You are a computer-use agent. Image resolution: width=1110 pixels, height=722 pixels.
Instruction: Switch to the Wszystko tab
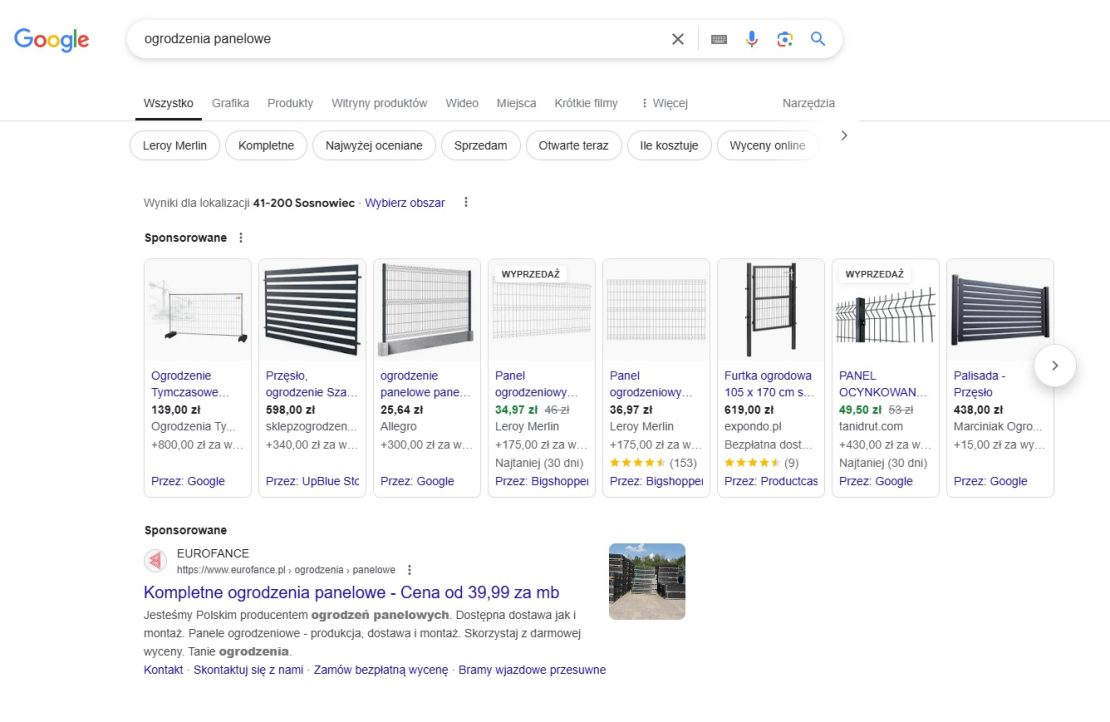pyautogui.click(x=168, y=103)
